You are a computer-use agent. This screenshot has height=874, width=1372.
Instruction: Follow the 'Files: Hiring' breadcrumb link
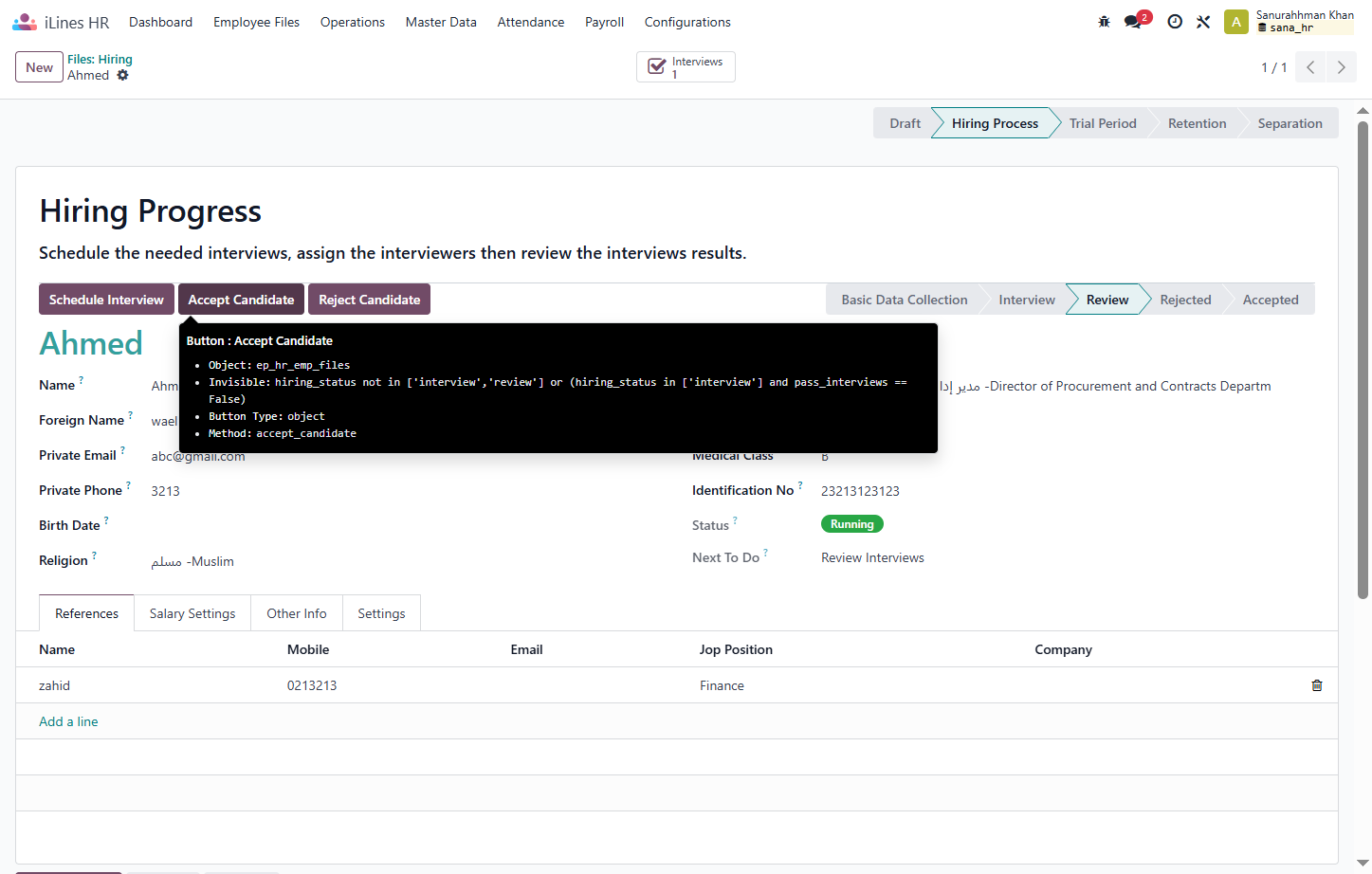pos(100,59)
